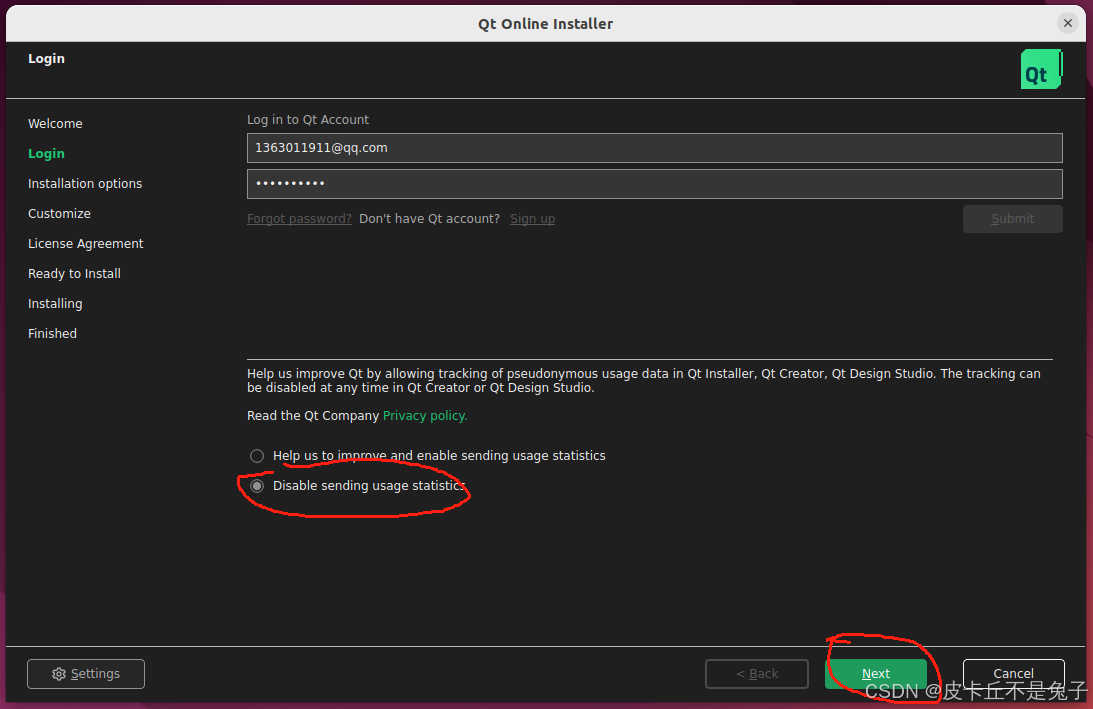1093x709 pixels.
Task: Open the Forgot password link
Action: [299, 219]
